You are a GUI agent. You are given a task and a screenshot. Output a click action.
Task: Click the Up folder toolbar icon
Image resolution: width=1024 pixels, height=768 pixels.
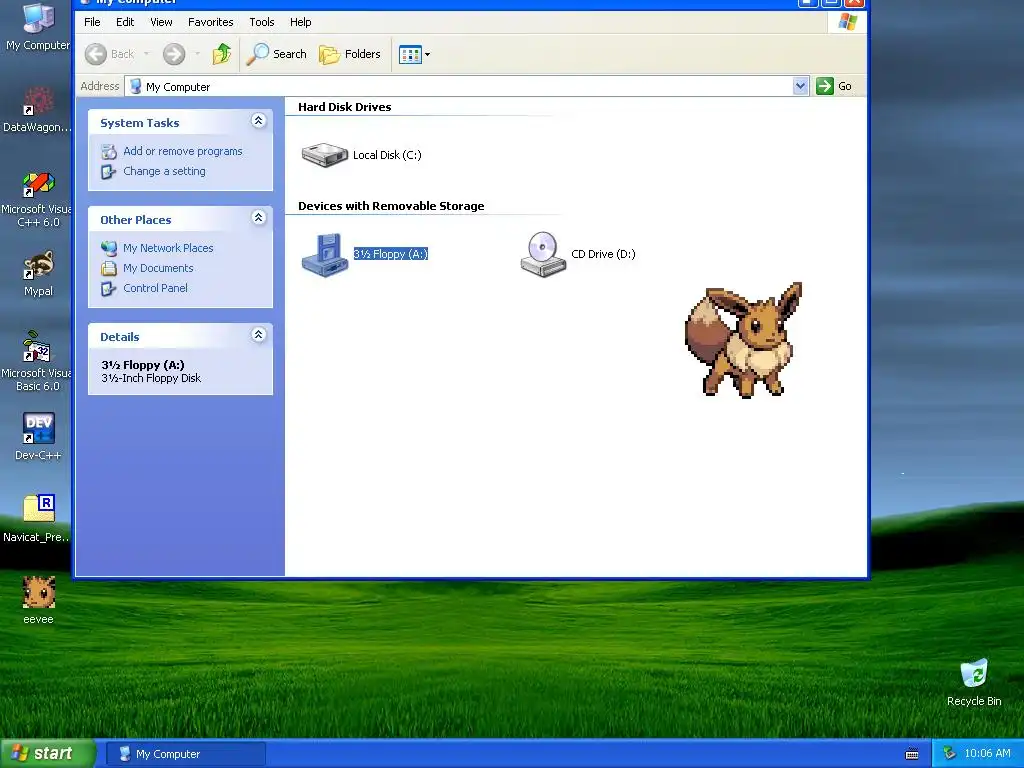tap(222, 54)
